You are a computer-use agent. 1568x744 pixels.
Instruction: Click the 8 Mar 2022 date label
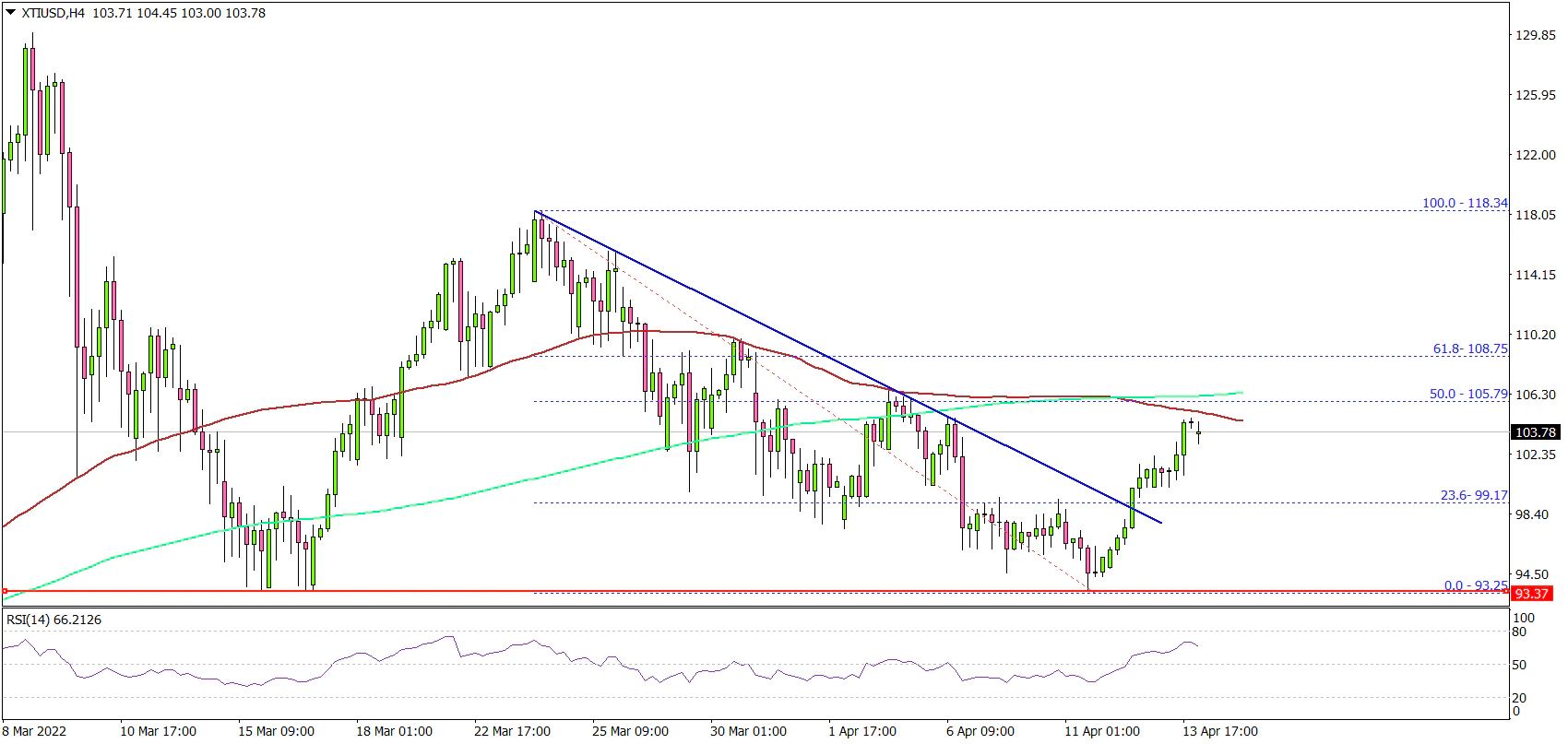(35, 731)
